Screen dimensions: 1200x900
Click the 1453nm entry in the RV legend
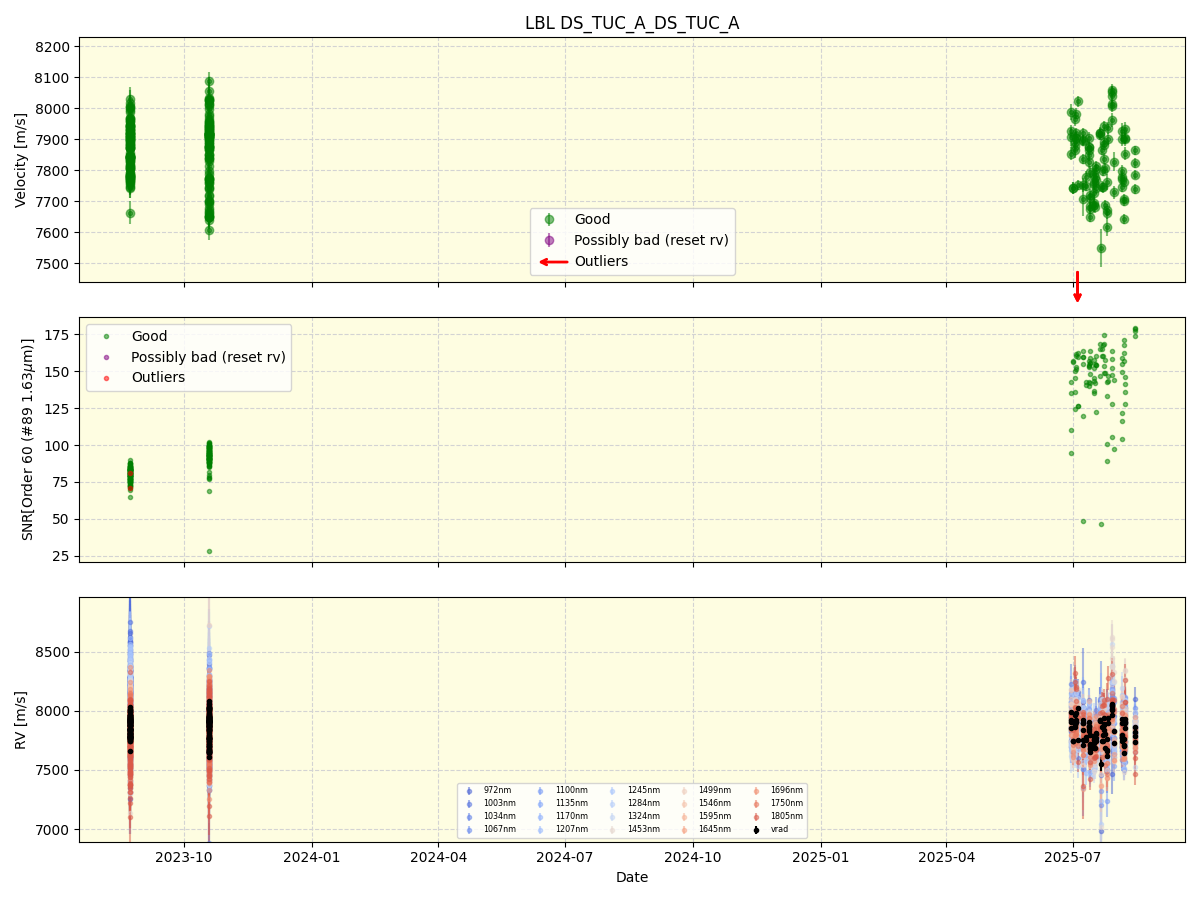634,829
